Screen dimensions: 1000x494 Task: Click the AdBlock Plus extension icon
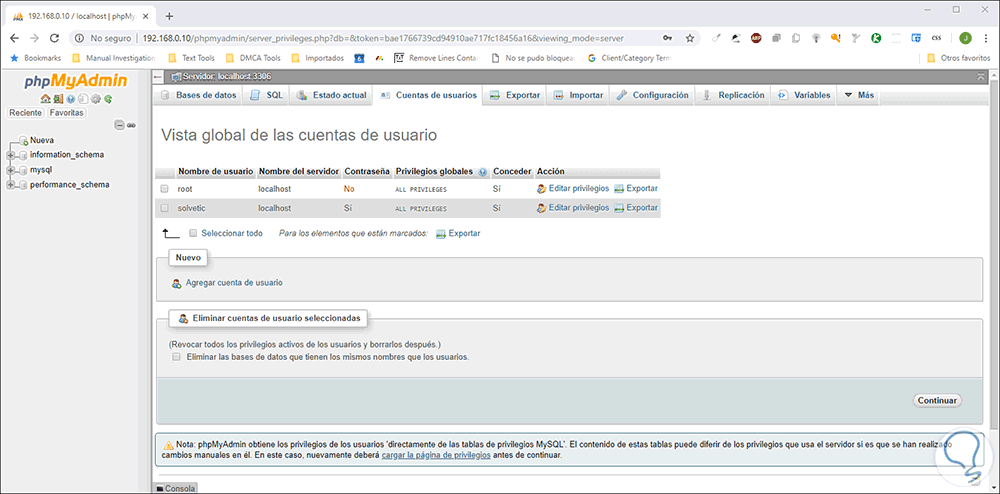point(756,38)
